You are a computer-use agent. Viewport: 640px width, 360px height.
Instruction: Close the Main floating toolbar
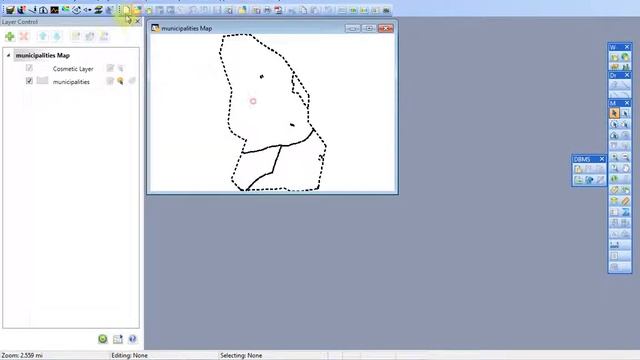(x=627, y=103)
